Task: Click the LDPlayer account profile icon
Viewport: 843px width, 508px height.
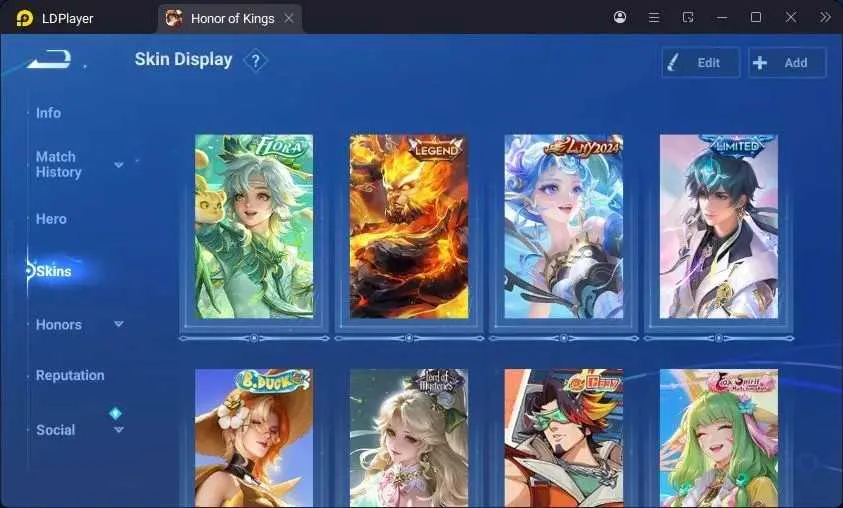Action: (x=619, y=17)
